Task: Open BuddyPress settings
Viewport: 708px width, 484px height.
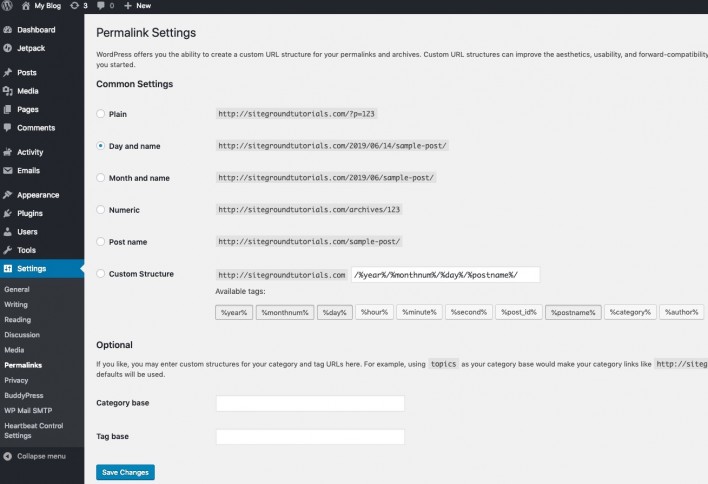Action: pos(24,396)
